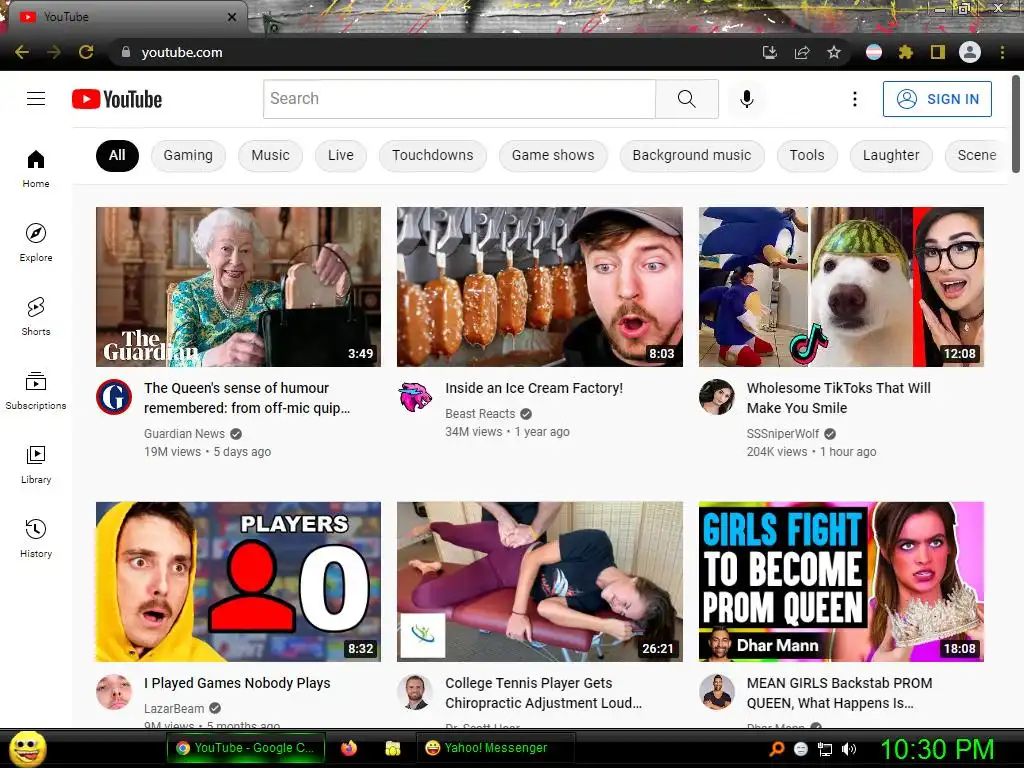
Task: Close the YouTube browser tab
Action: point(232,17)
